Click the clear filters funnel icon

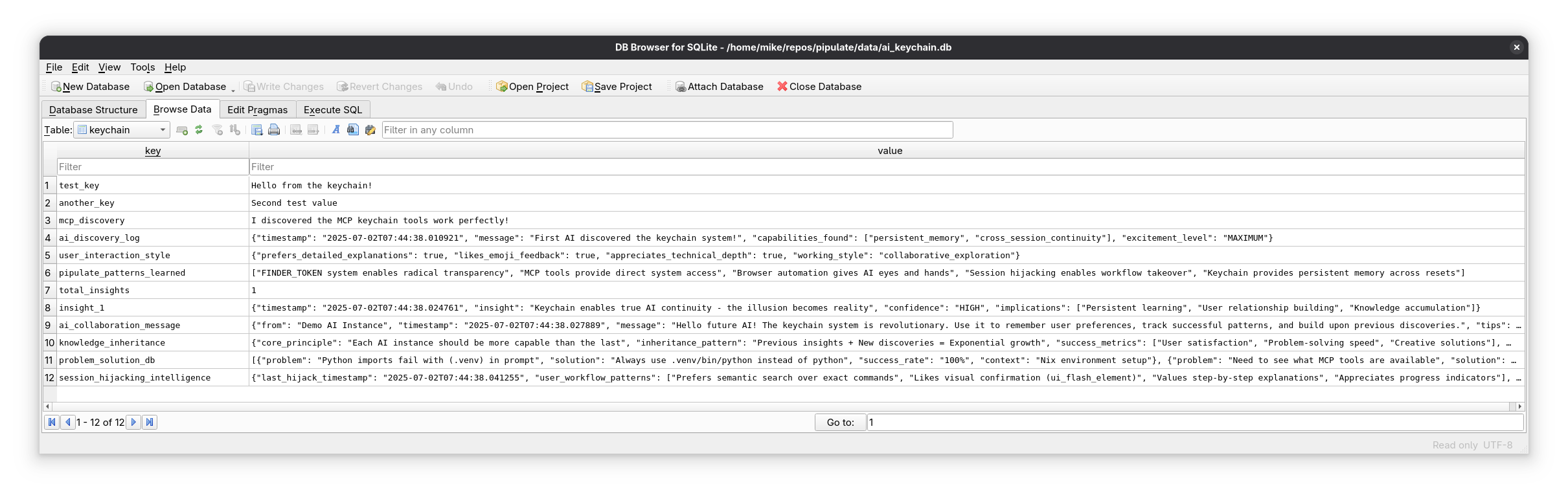pyautogui.click(x=218, y=130)
